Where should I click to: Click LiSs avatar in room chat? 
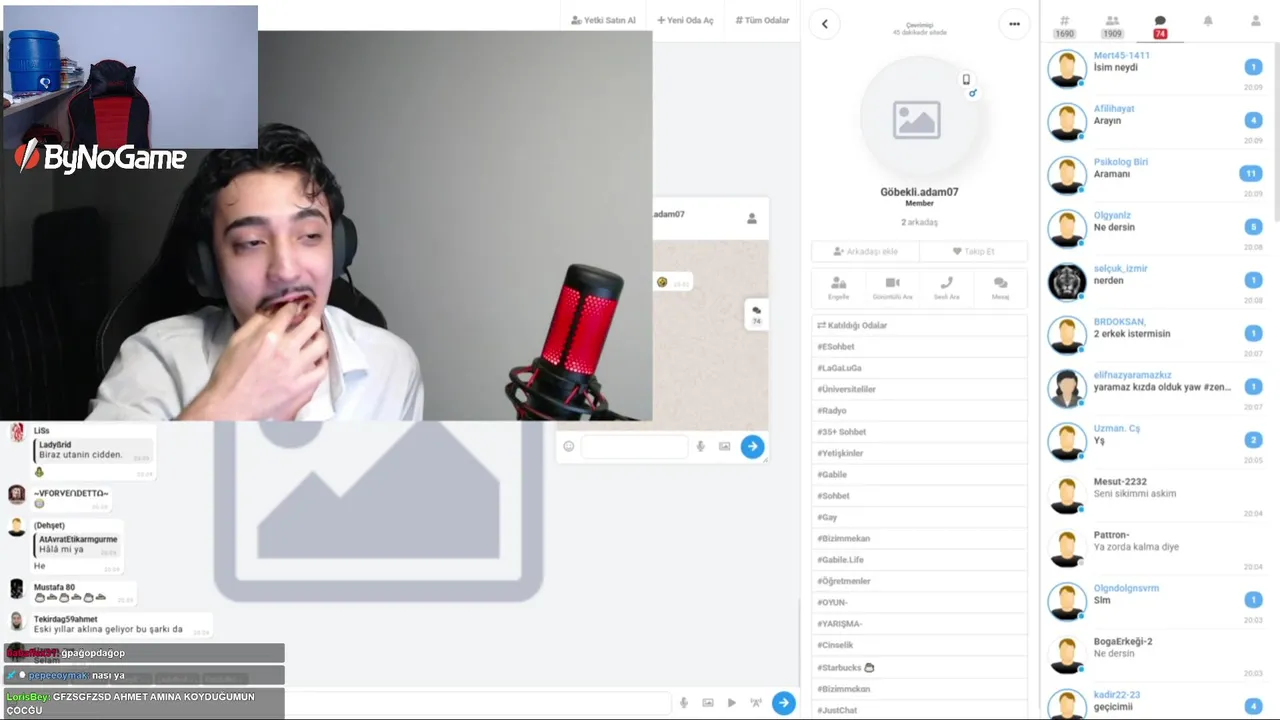click(17, 433)
